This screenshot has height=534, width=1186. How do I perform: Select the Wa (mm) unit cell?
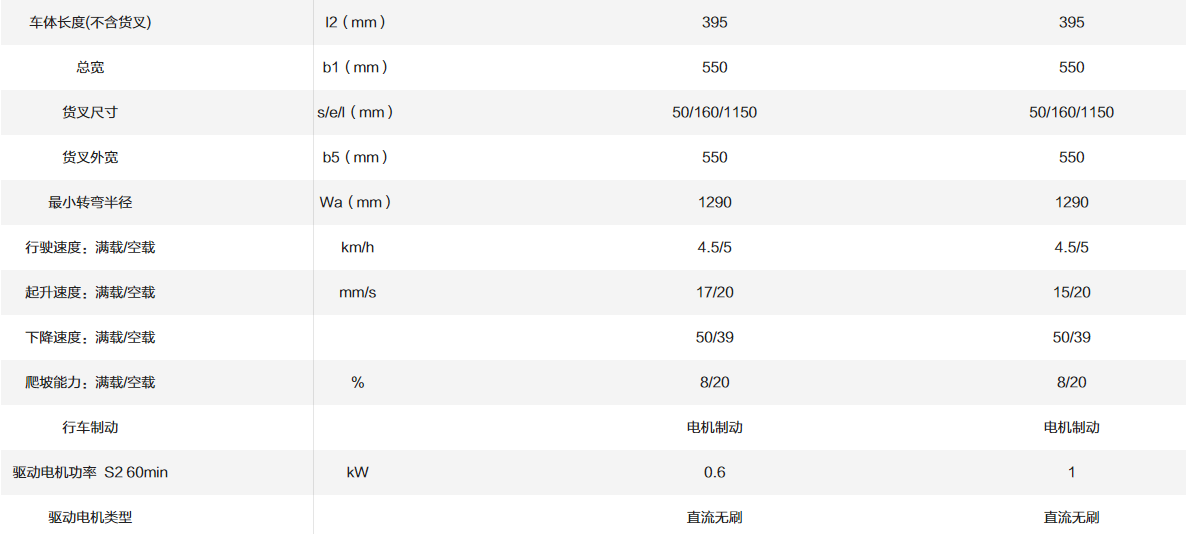(355, 202)
